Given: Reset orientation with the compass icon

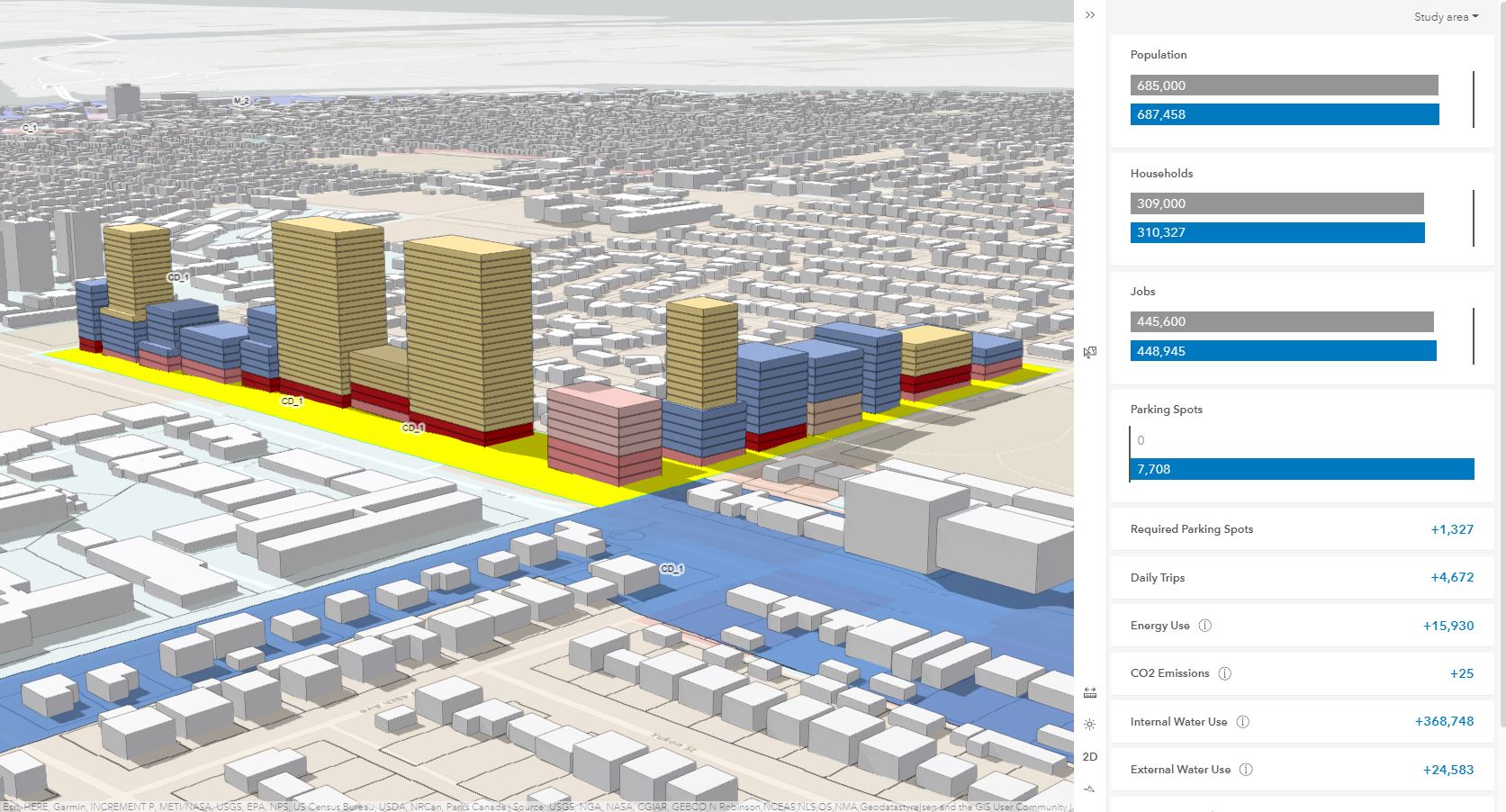Looking at the screenshot, I should pyautogui.click(x=1090, y=789).
